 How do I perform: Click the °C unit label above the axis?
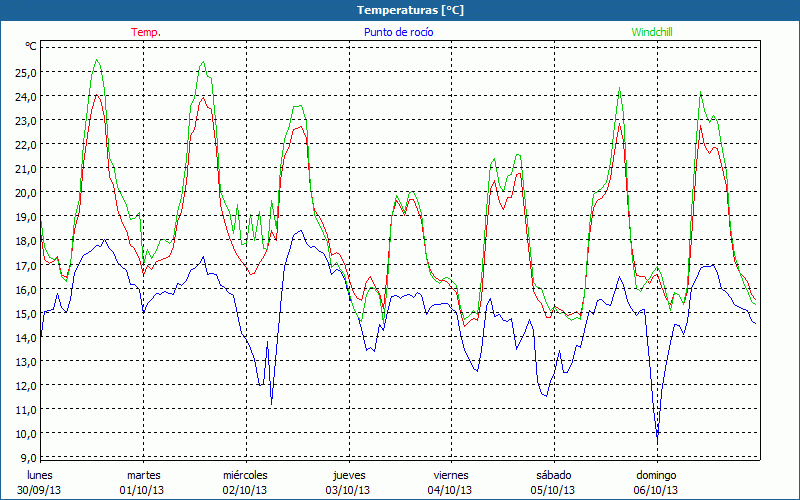[31, 46]
